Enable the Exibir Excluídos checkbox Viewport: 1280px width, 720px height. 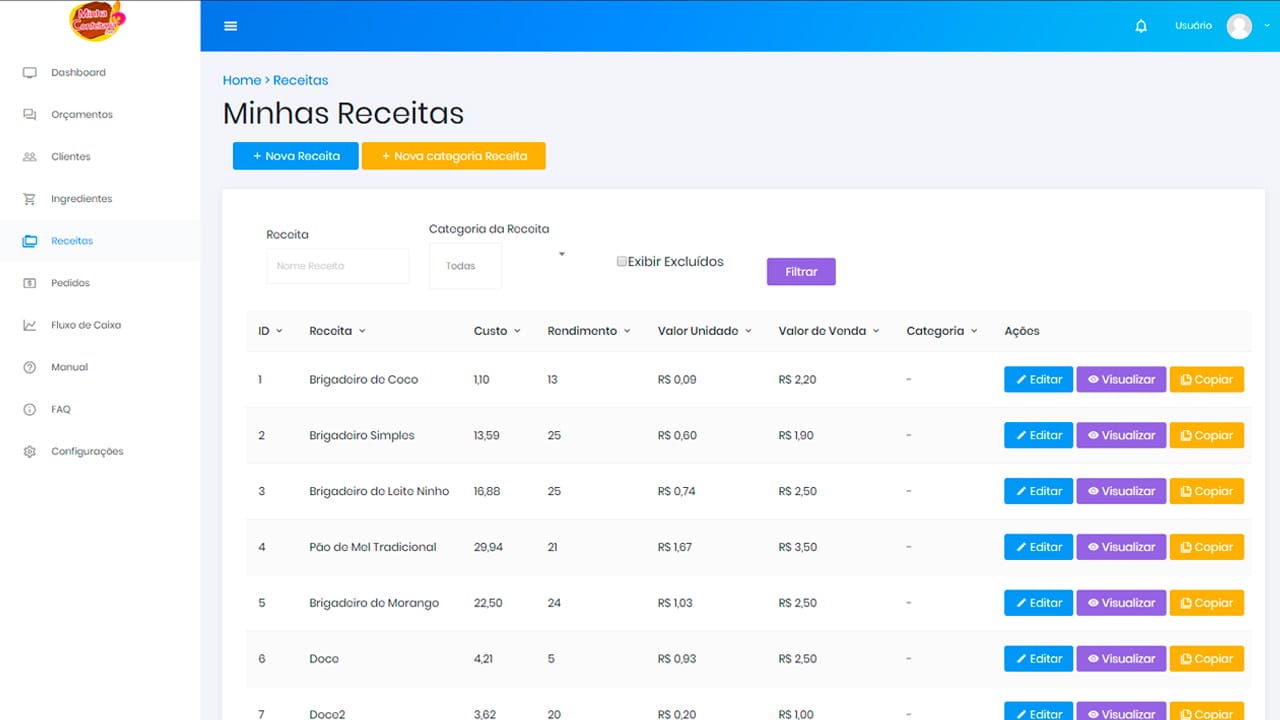622,261
